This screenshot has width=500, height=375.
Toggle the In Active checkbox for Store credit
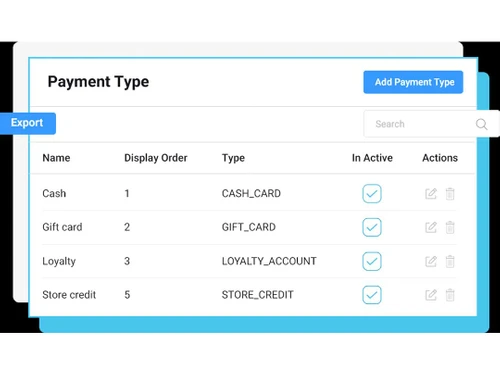pos(372,295)
